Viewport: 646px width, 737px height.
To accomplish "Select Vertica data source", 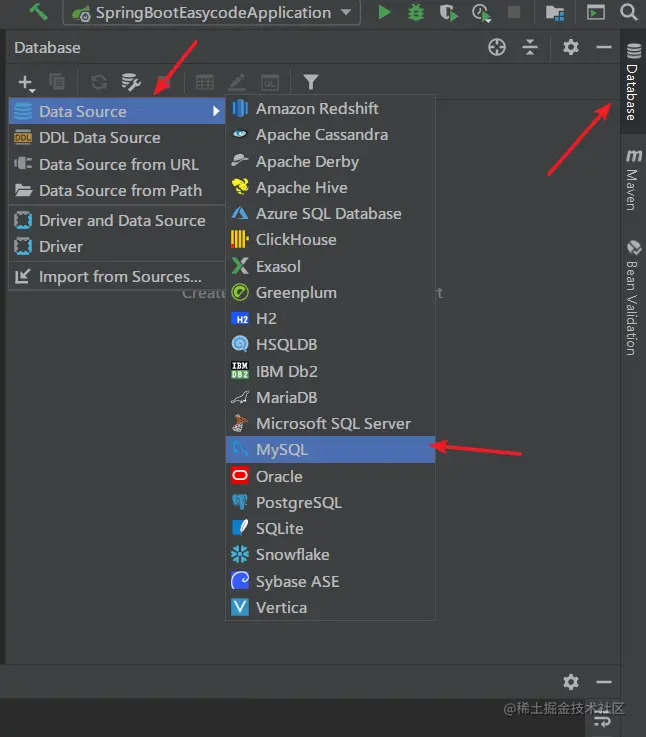I will coord(331,607).
